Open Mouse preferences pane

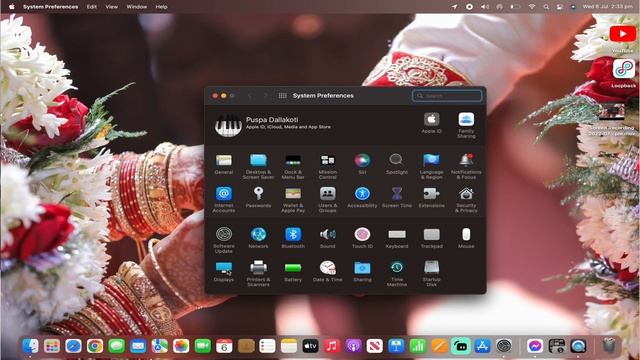466,238
